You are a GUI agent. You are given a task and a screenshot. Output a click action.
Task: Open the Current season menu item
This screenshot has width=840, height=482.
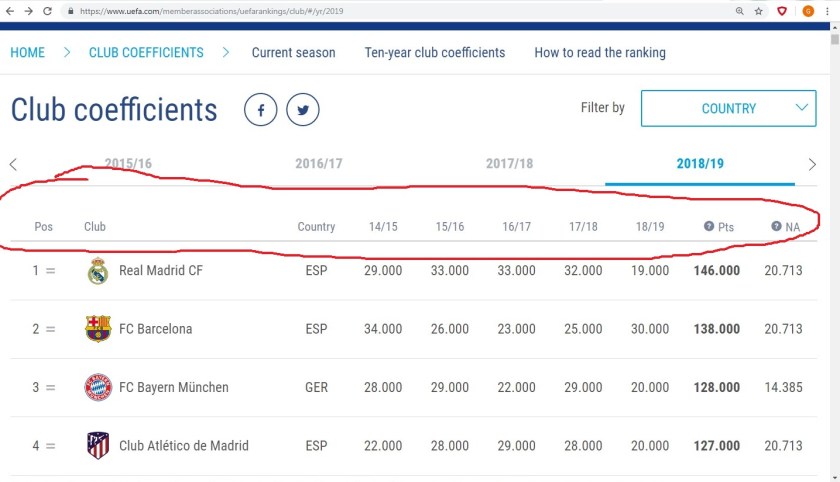(293, 52)
